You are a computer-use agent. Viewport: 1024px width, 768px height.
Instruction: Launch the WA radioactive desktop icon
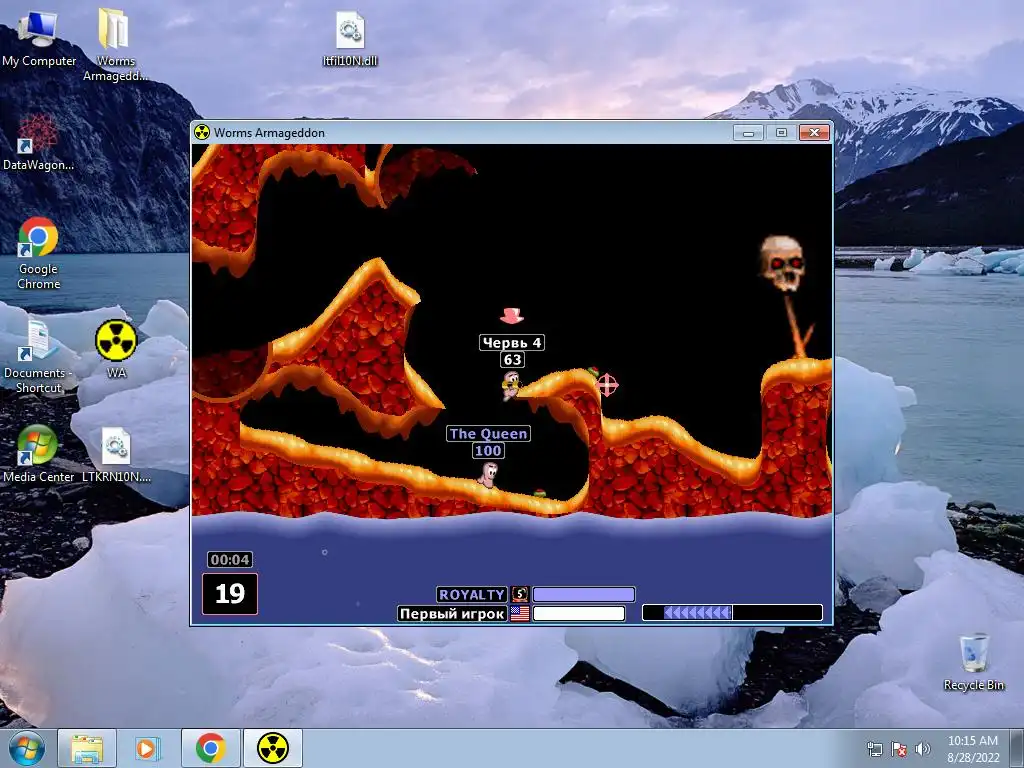(116, 349)
